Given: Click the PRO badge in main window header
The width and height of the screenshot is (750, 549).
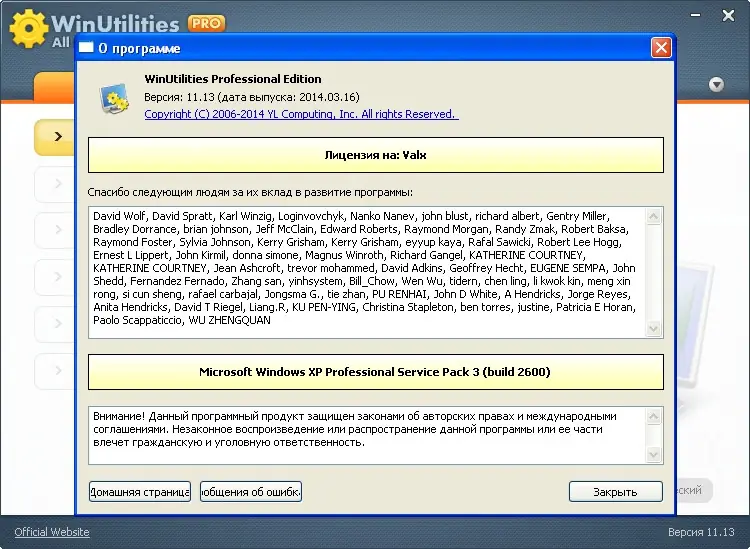Looking at the screenshot, I should (x=206, y=23).
